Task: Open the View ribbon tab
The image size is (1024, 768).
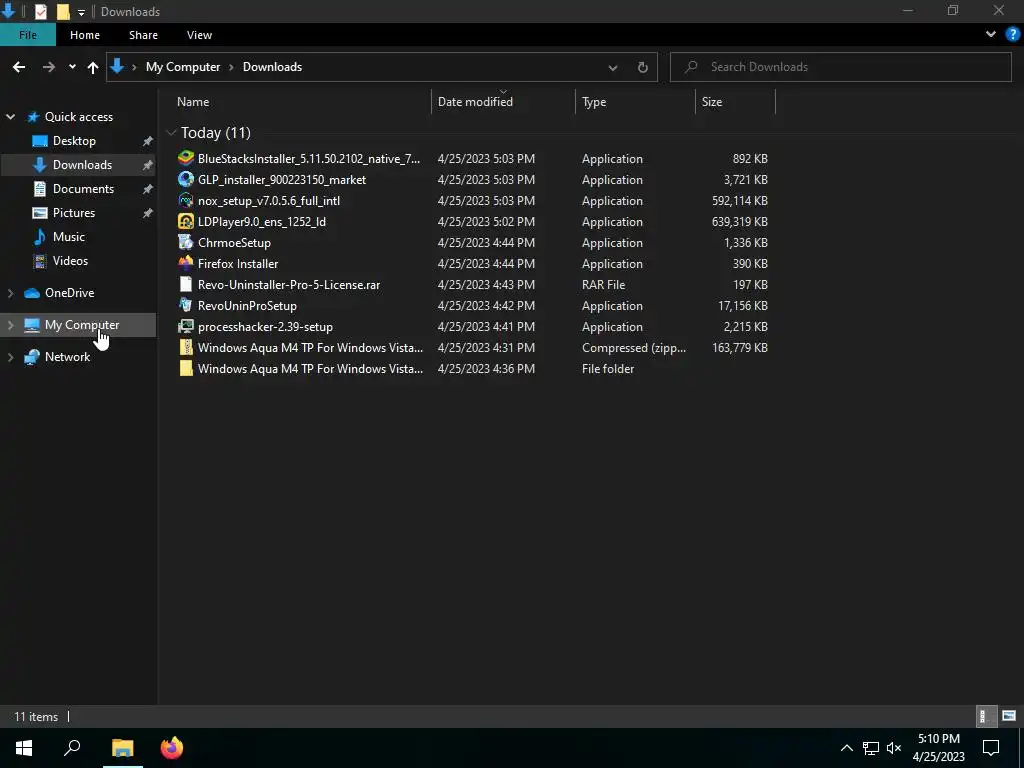Action: pos(199,35)
